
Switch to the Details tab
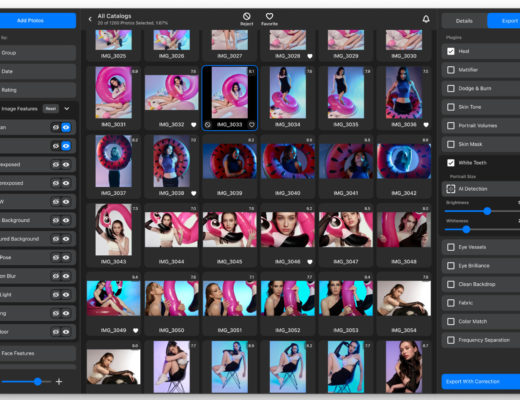[x=464, y=21]
